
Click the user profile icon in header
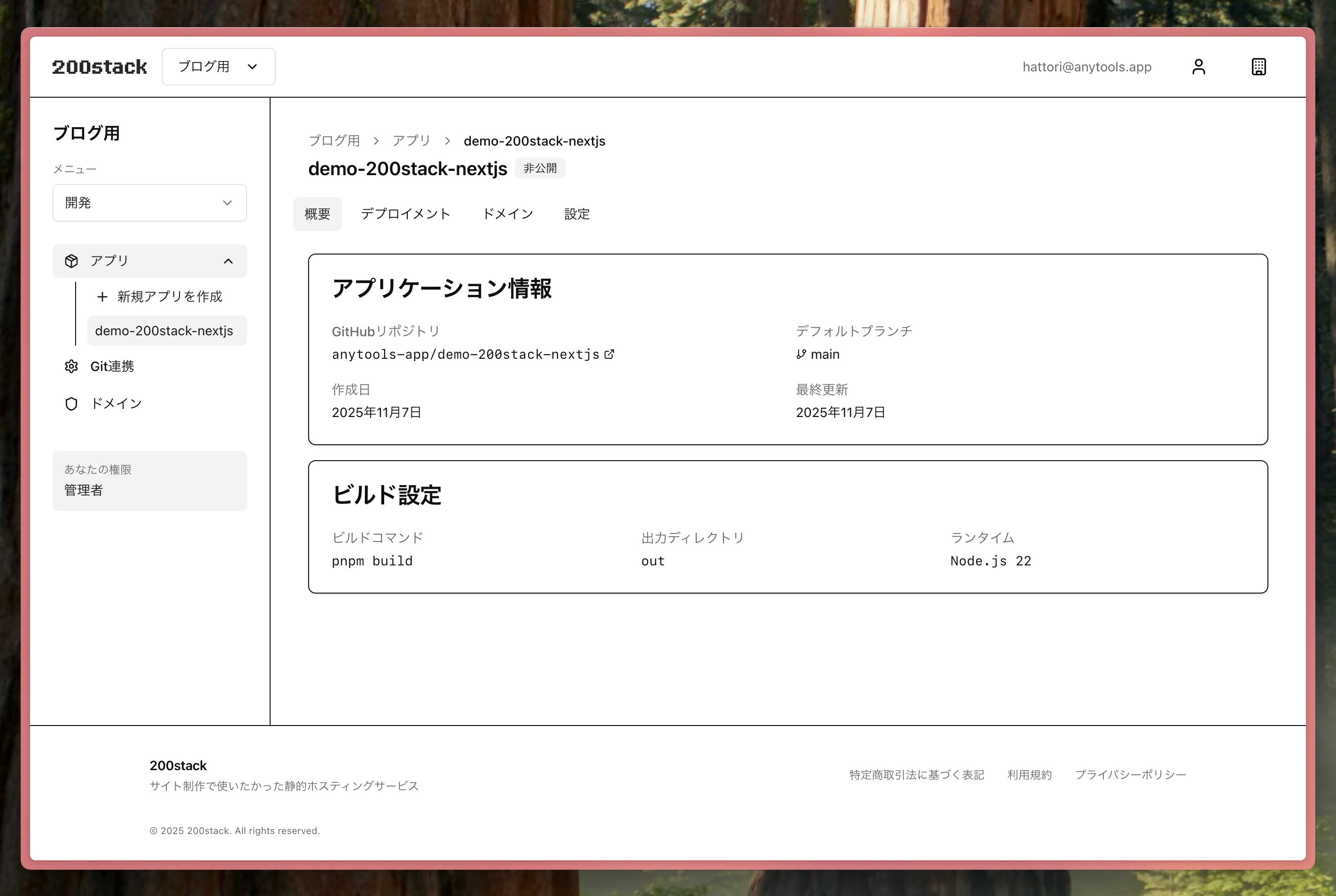[1198, 67]
